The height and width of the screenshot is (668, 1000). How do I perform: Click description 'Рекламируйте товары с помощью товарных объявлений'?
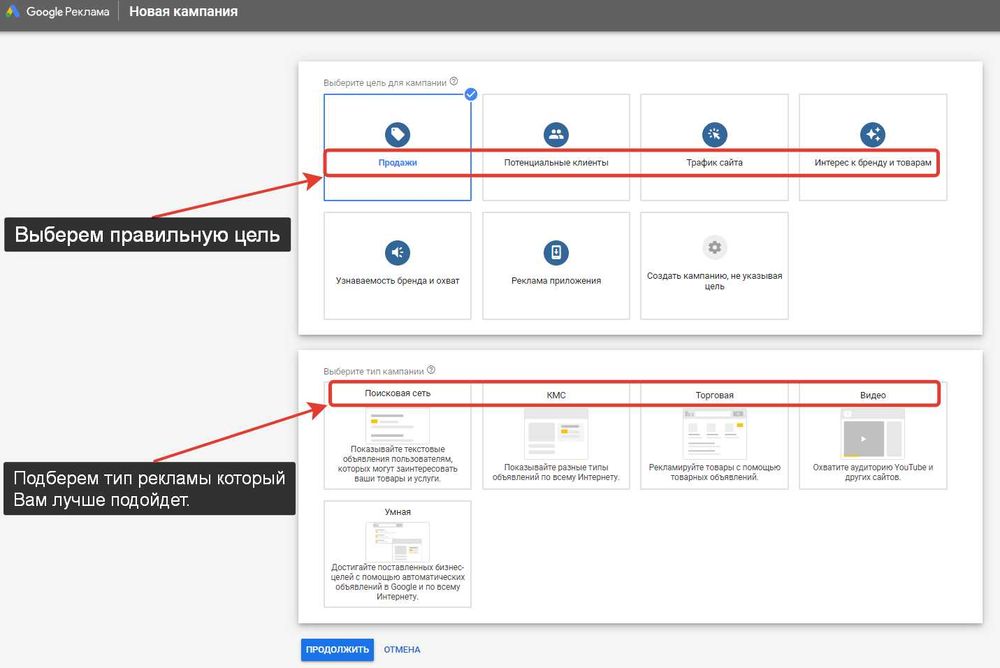point(714,472)
